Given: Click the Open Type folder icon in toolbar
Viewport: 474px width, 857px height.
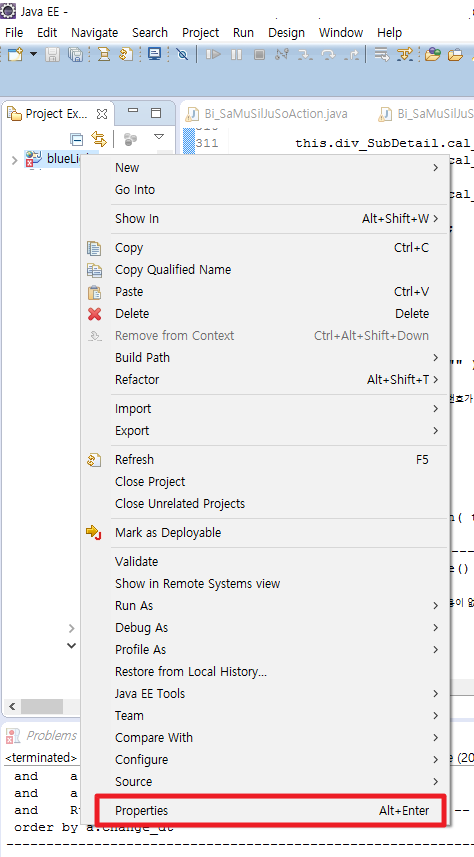Looking at the screenshot, I should point(432,54).
